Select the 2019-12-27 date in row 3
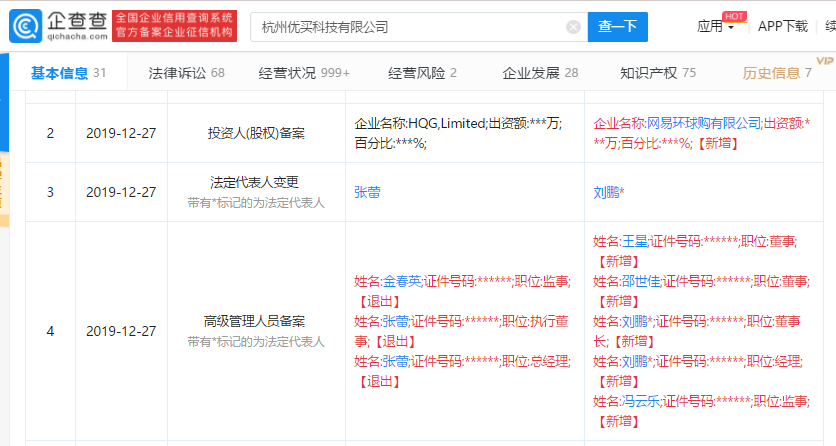Image resolution: width=836 pixels, height=446 pixels. (x=121, y=192)
